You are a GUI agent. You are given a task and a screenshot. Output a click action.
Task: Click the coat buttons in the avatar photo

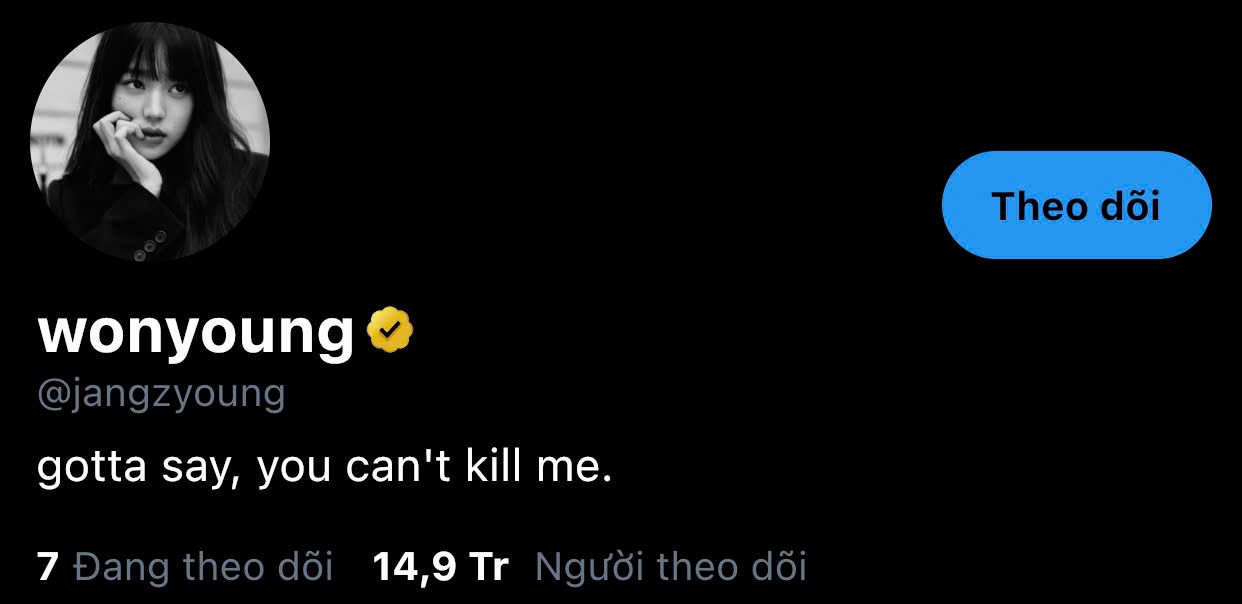click(149, 246)
